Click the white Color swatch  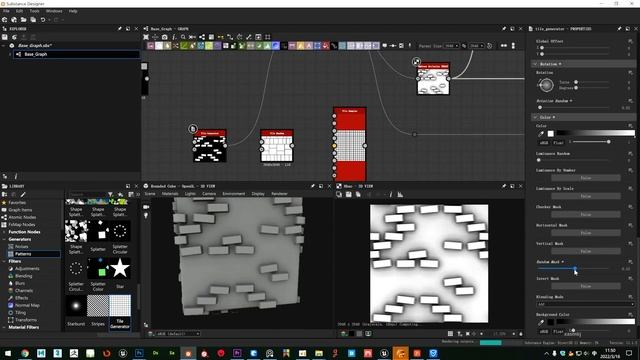[551, 133]
